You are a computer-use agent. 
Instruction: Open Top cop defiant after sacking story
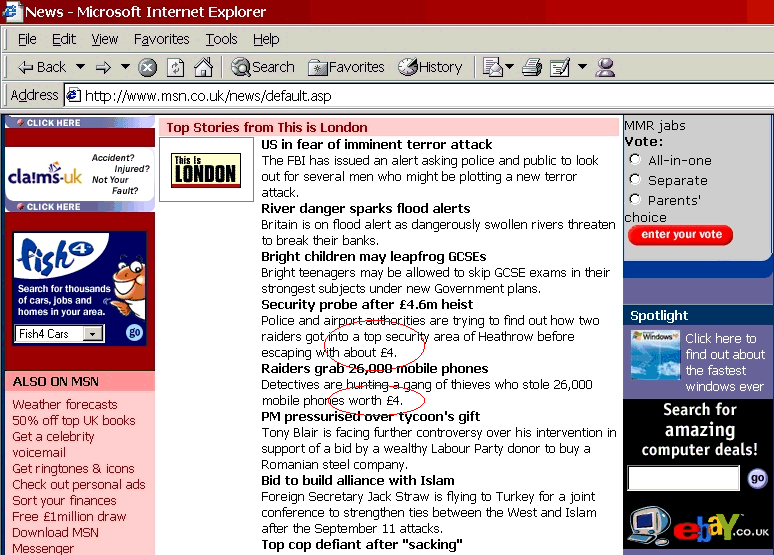(x=361, y=544)
